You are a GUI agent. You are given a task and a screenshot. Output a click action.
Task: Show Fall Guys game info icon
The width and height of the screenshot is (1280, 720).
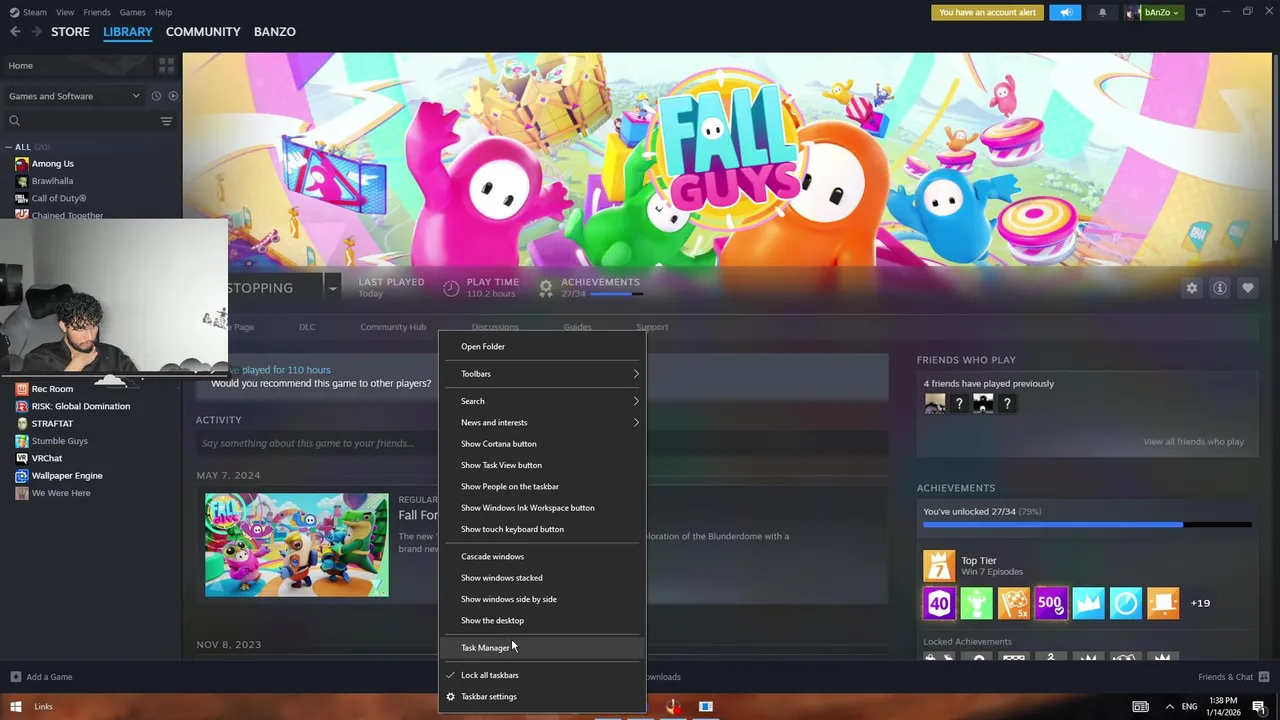click(x=1220, y=288)
